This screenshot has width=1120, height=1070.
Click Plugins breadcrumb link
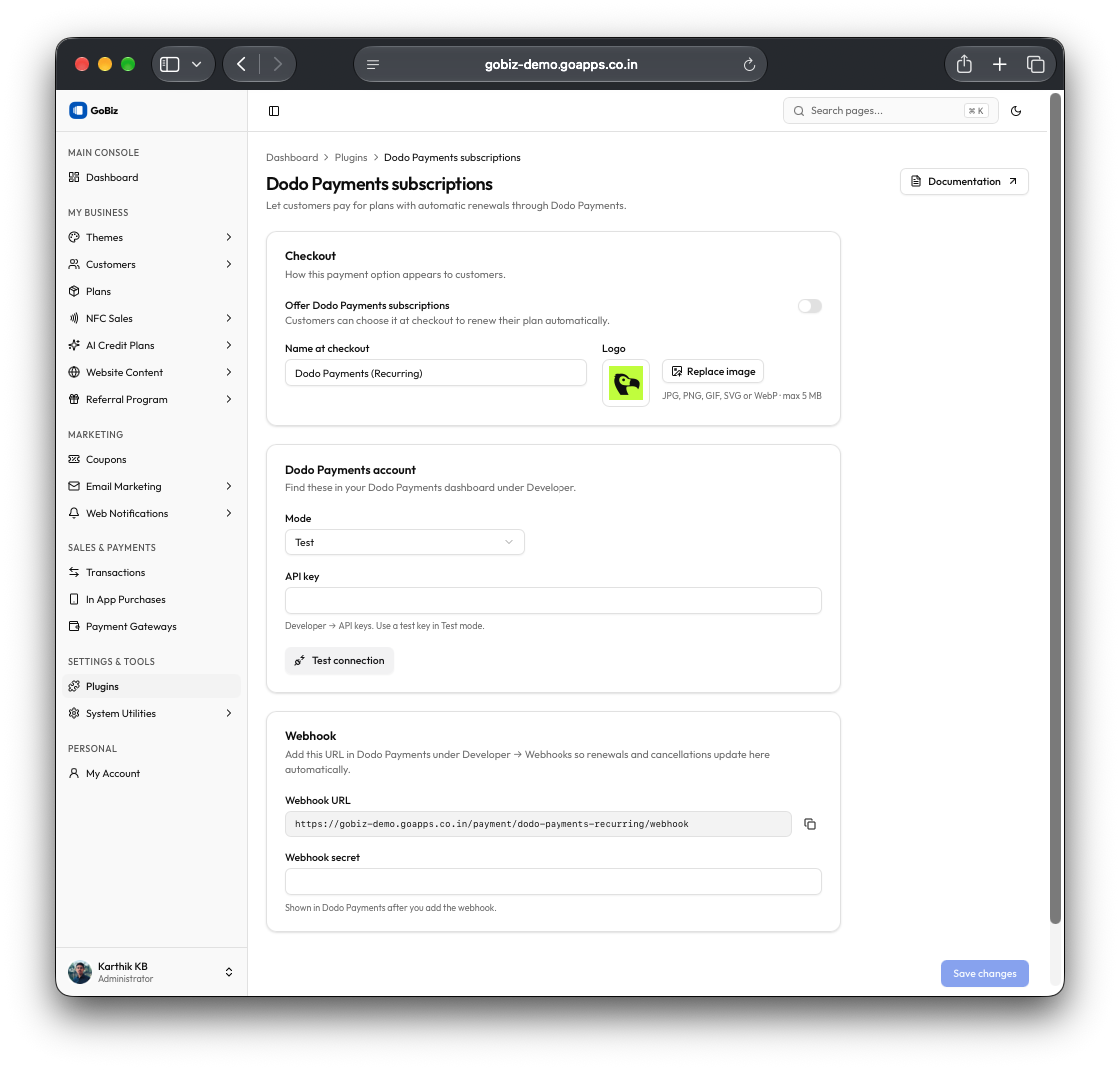351,157
